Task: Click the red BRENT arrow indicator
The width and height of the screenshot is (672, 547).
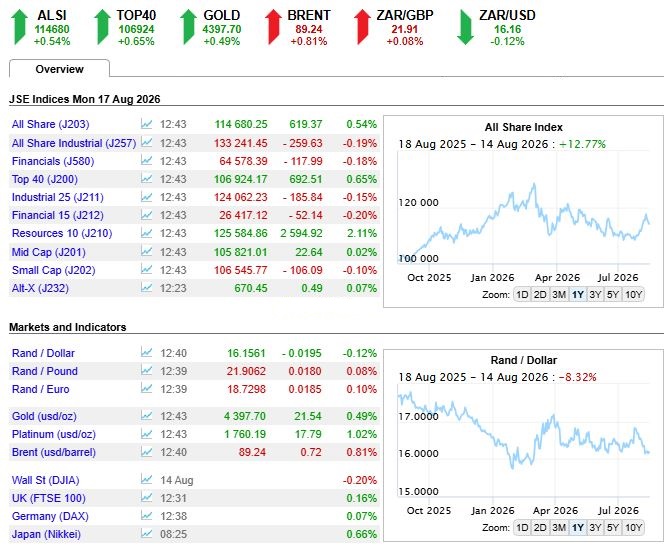Action: 273,27
